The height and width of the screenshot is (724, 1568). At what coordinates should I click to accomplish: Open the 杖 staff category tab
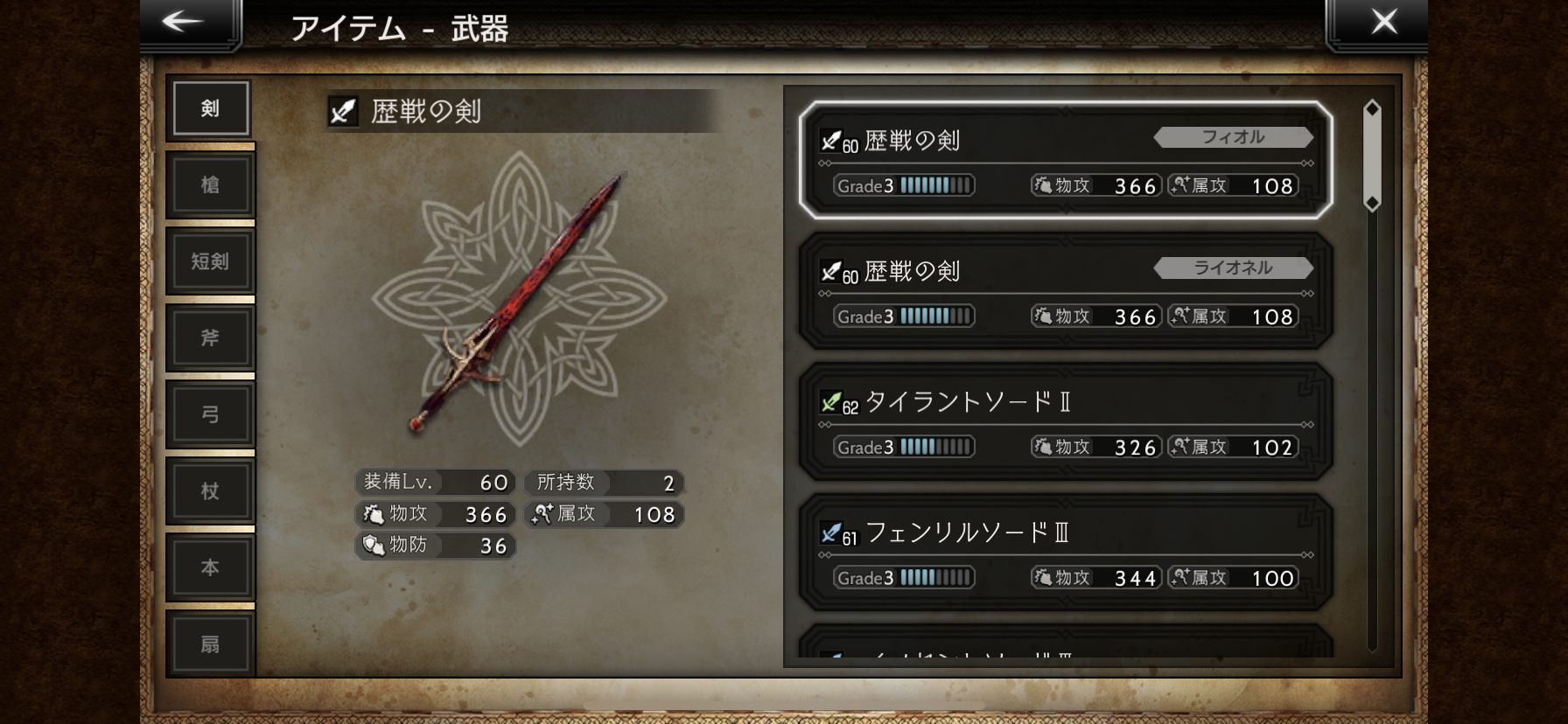coord(211,491)
